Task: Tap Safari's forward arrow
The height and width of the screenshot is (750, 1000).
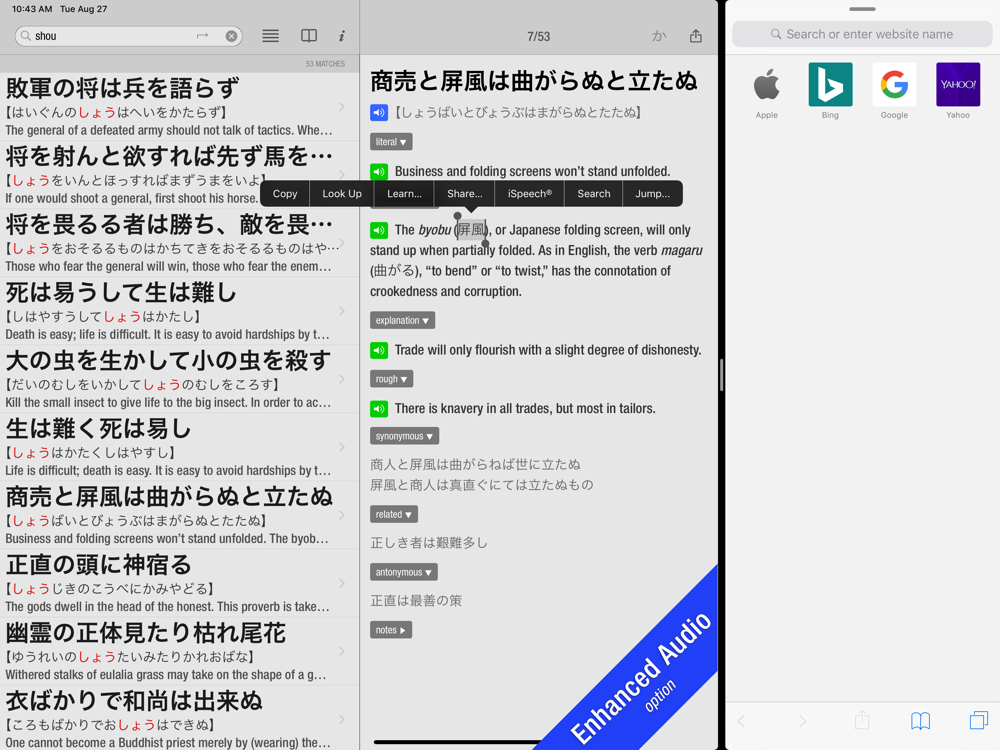Action: pos(802,721)
